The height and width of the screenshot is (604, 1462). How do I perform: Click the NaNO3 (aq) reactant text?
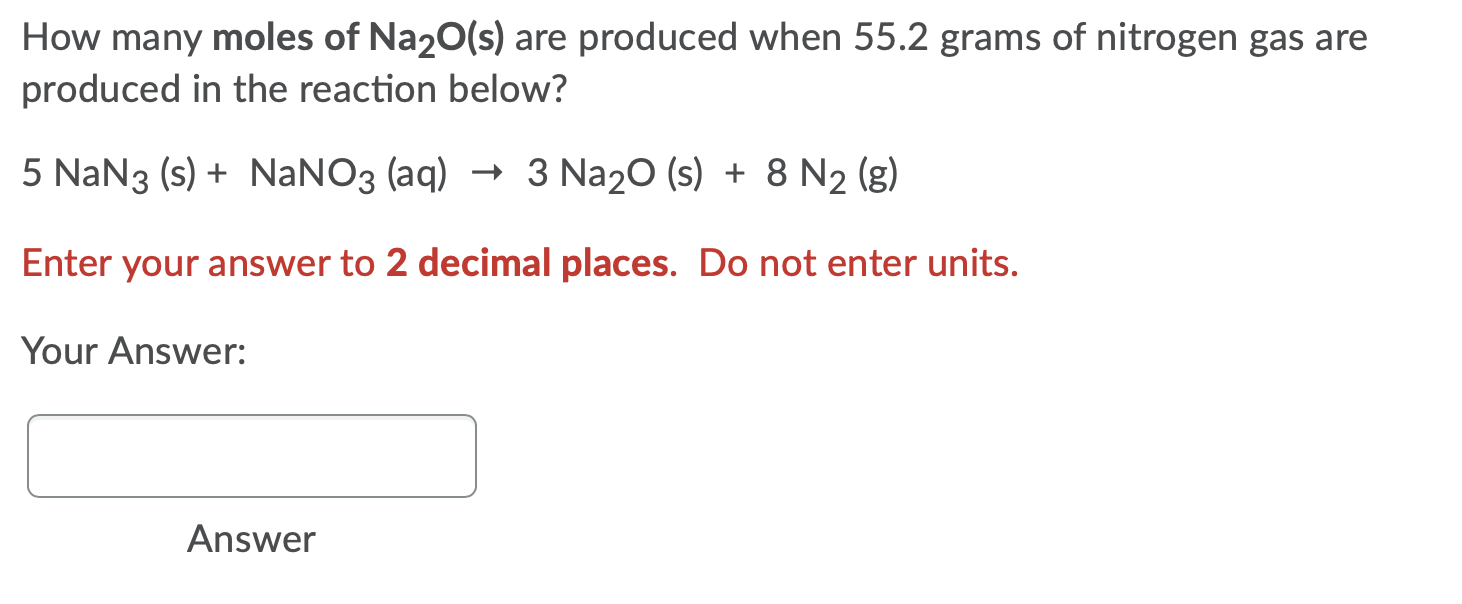click(350, 172)
